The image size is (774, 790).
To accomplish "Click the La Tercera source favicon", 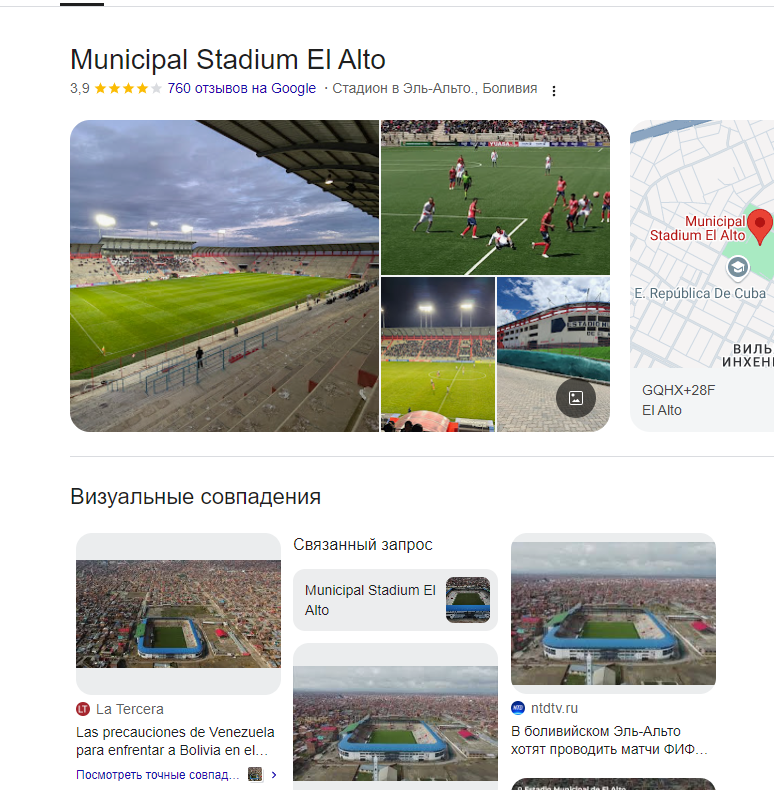I will (x=83, y=709).
